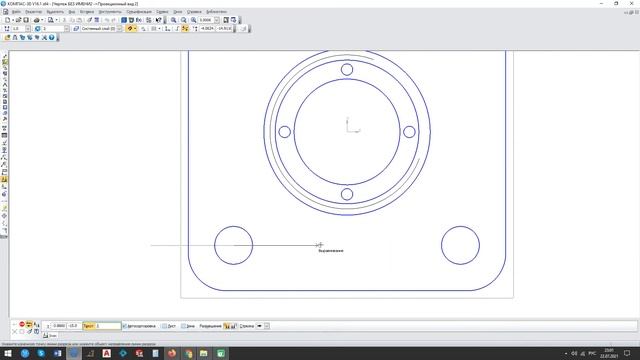Image resolution: width=640 pixels, height=360 pixels.
Task: Select the second Размещение placement toggle
Action: [233, 326]
